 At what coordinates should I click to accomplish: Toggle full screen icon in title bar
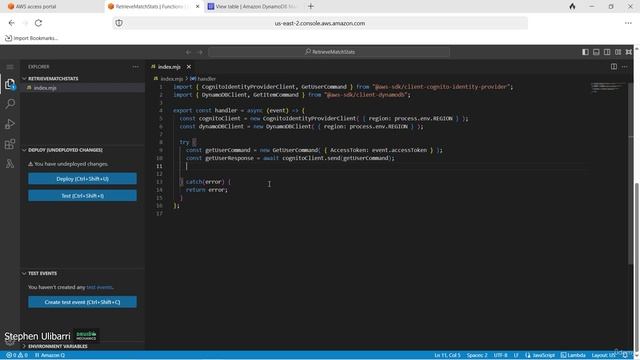[629, 52]
